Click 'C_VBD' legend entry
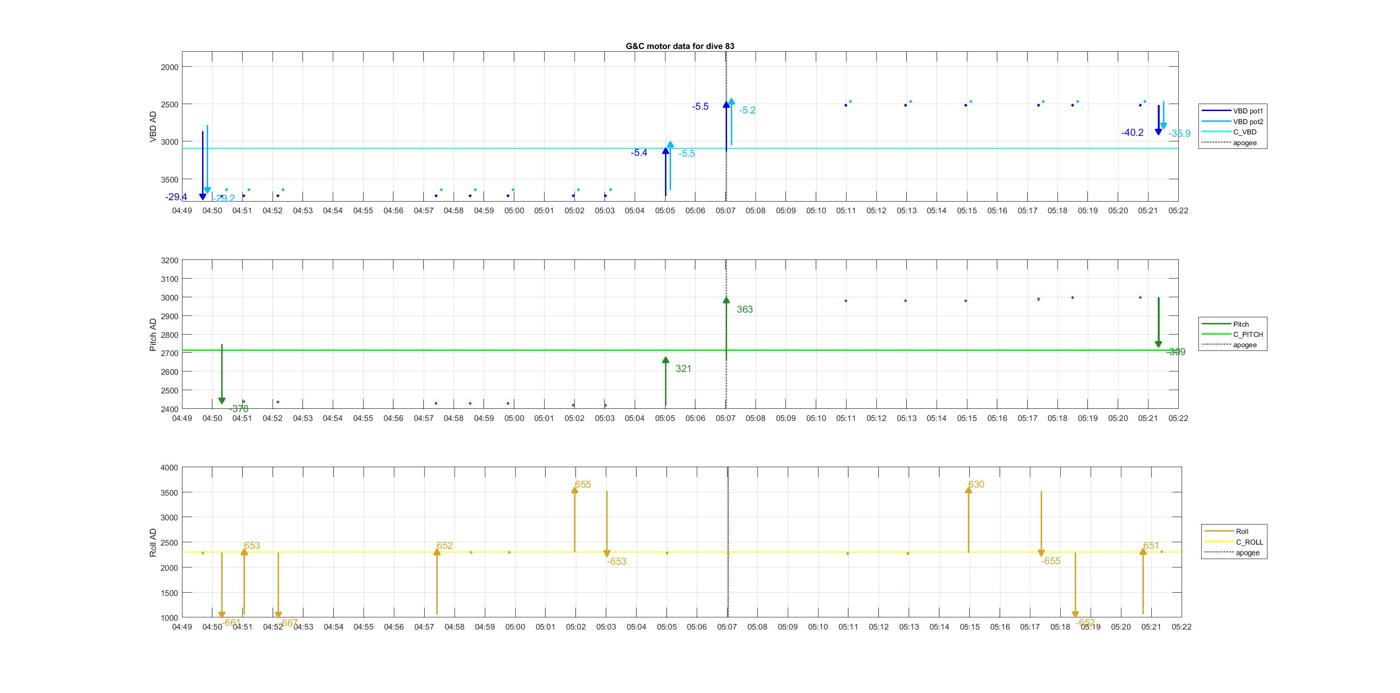This screenshot has height=693, width=1400. click(1243, 132)
